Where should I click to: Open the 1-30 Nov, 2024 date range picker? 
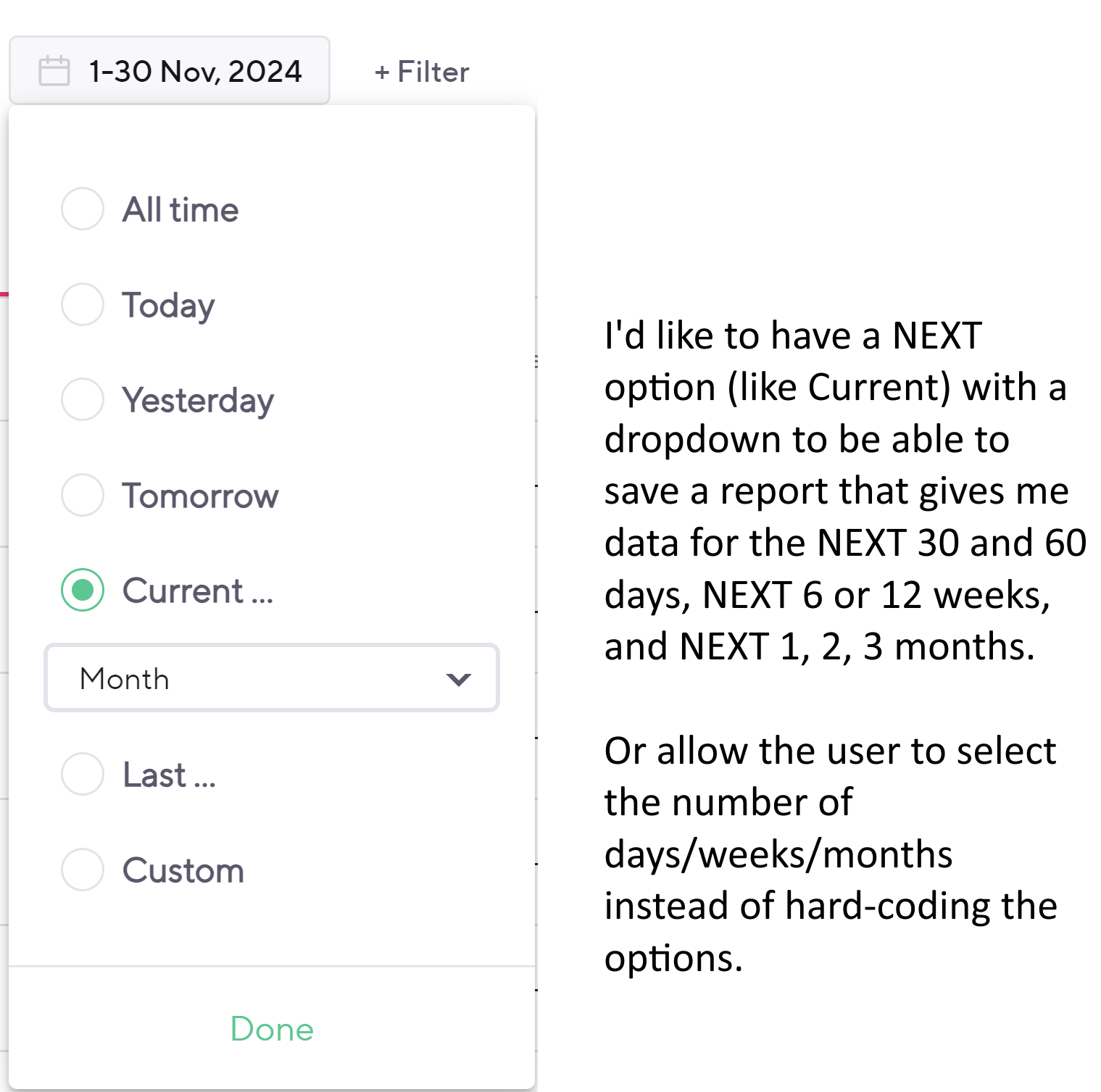[195, 71]
